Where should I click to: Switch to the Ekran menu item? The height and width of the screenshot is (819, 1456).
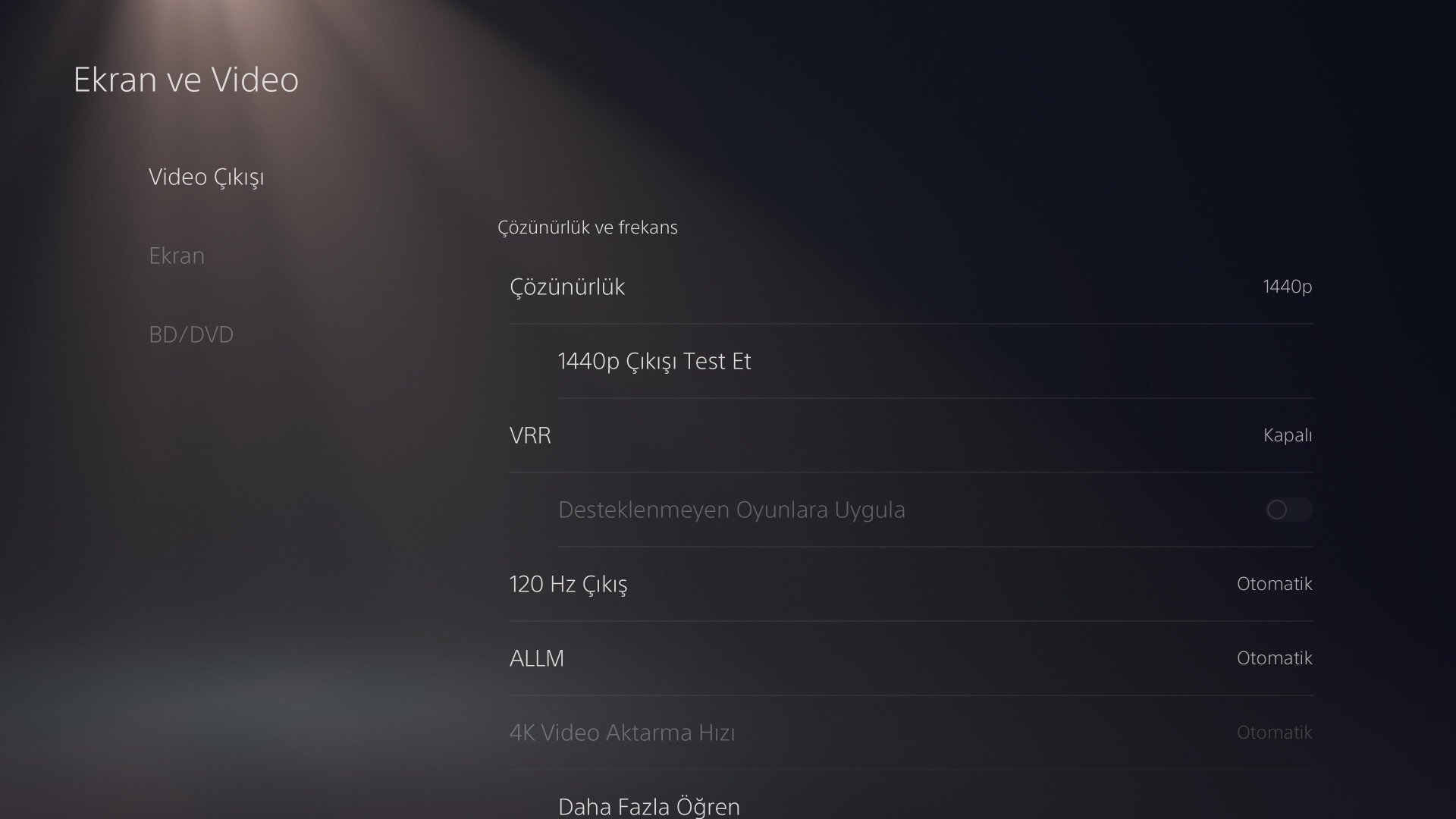(x=177, y=256)
